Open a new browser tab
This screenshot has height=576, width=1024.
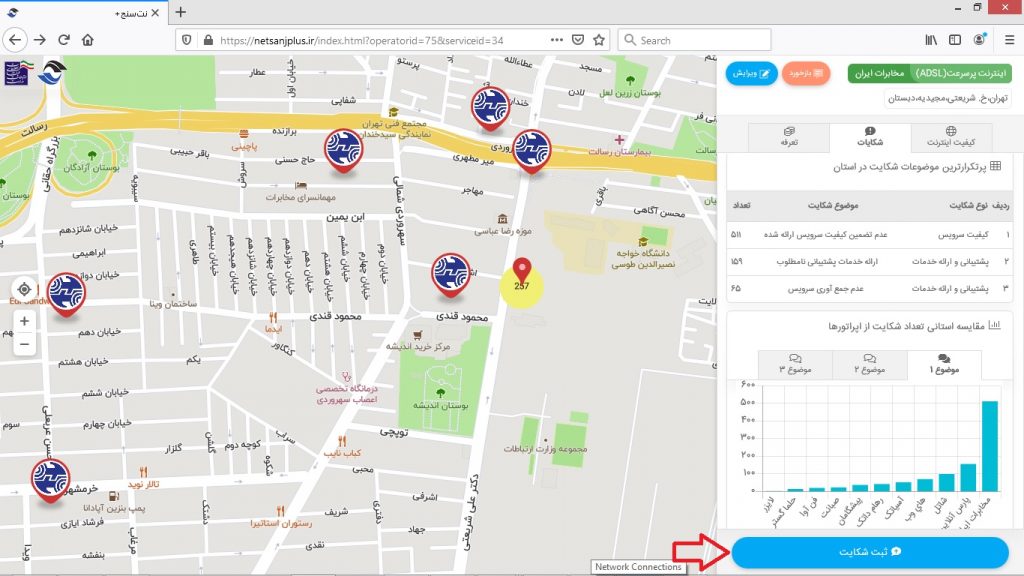click(181, 12)
